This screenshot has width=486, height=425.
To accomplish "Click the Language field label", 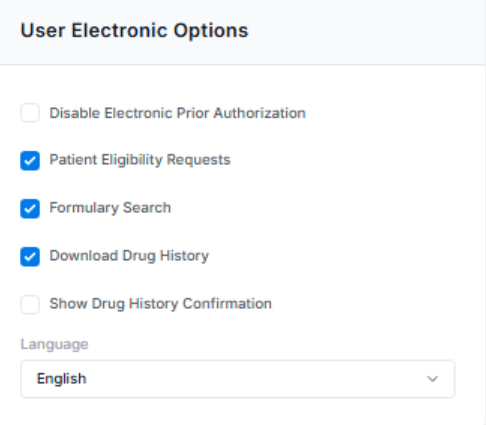I will [54, 344].
